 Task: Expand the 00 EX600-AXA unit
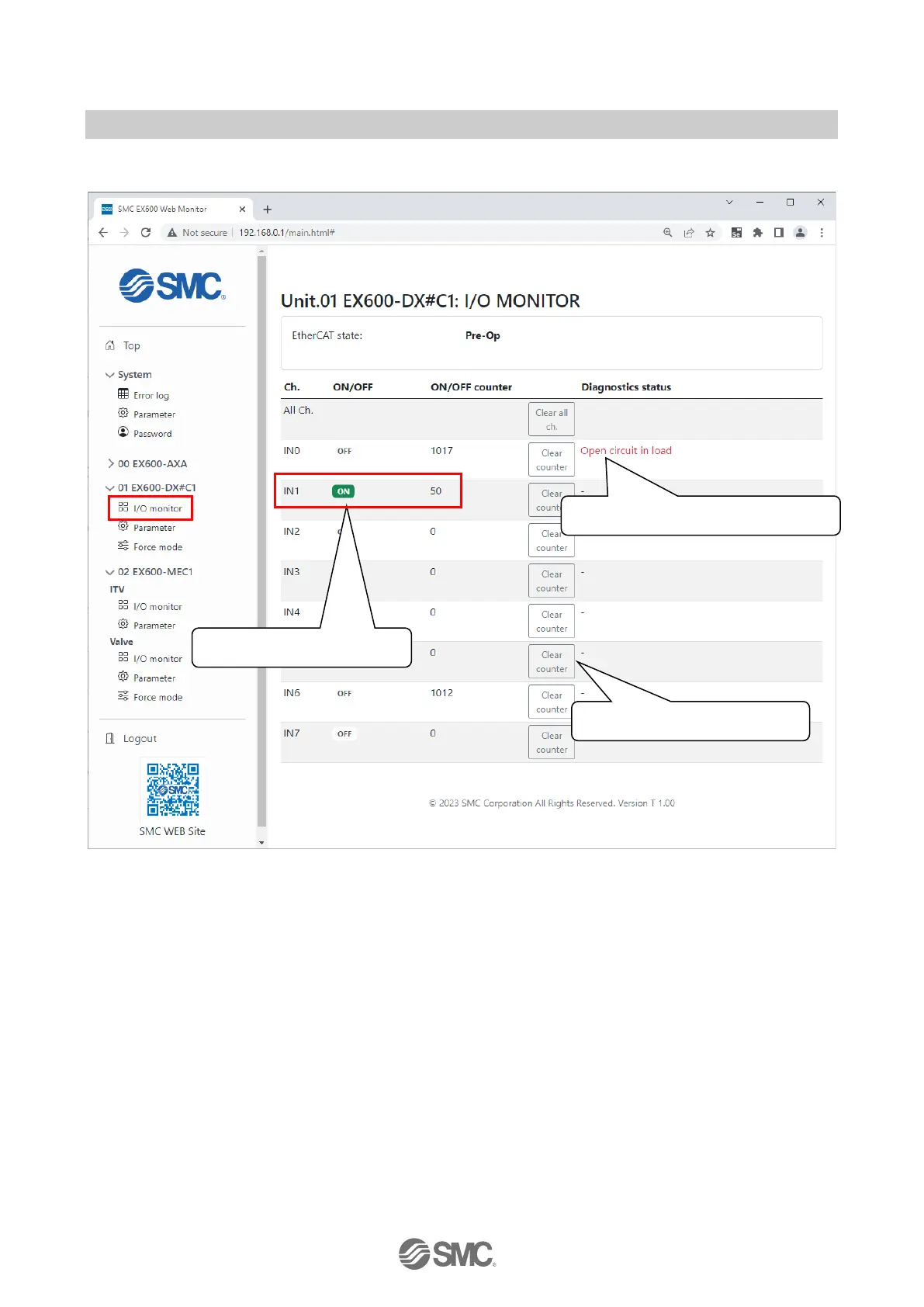(x=147, y=464)
